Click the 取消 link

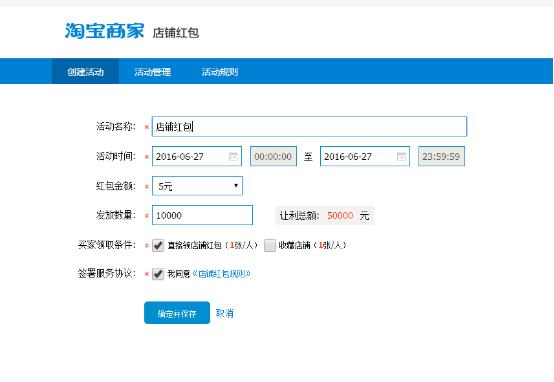[225, 313]
